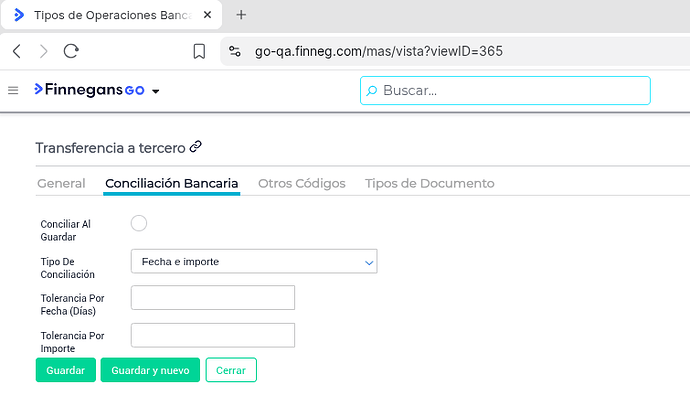Click the Tolerancia Por Importe field

point(213,335)
